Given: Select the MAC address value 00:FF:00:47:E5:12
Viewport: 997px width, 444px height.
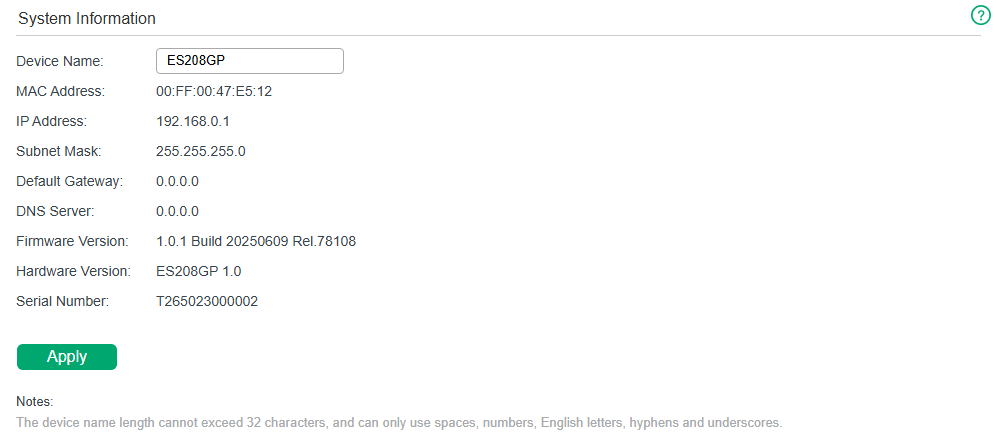Looking at the screenshot, I should (x=214, y=92).
